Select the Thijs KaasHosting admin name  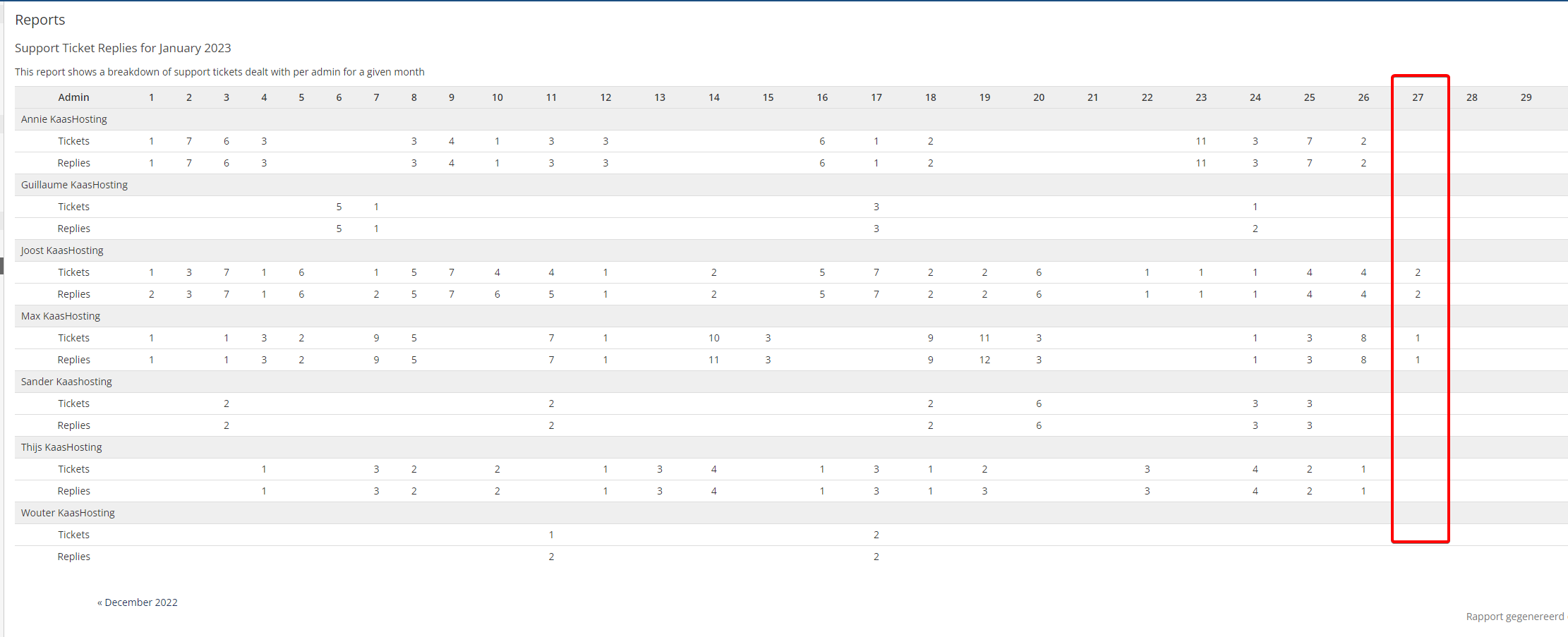[x=61, y=447]
